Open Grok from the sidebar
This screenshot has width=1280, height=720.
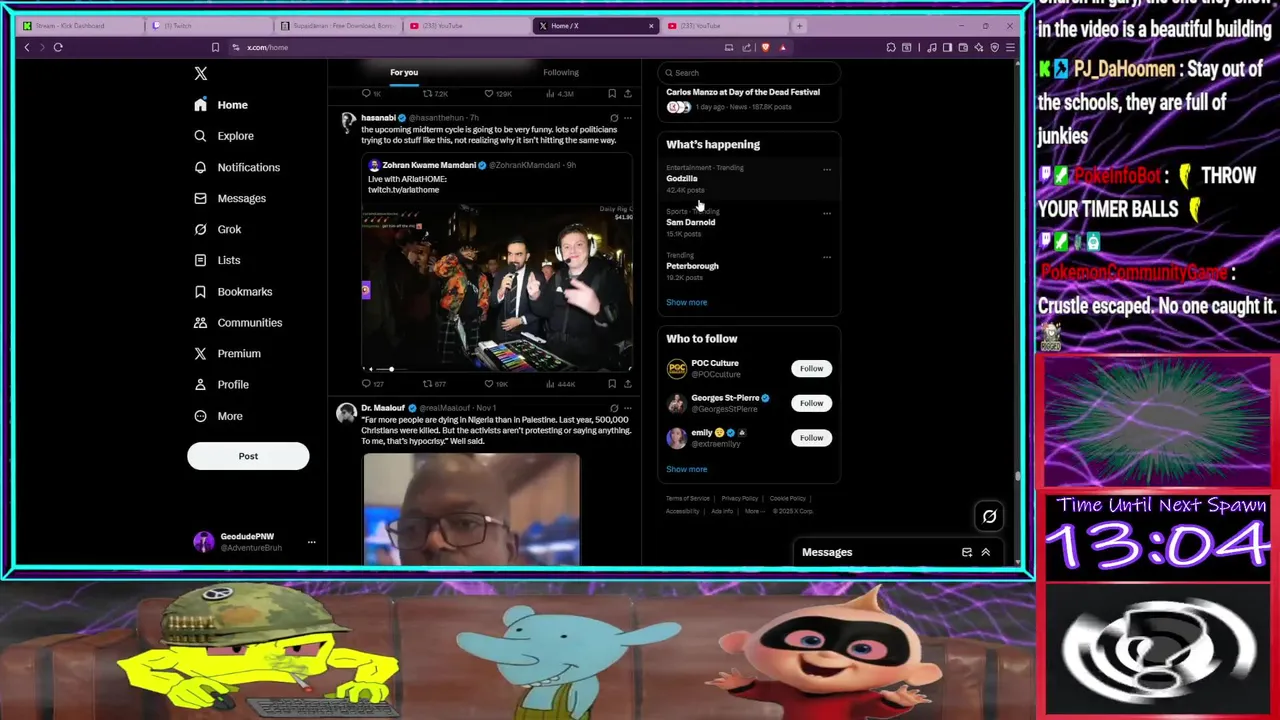pos(218,229)
